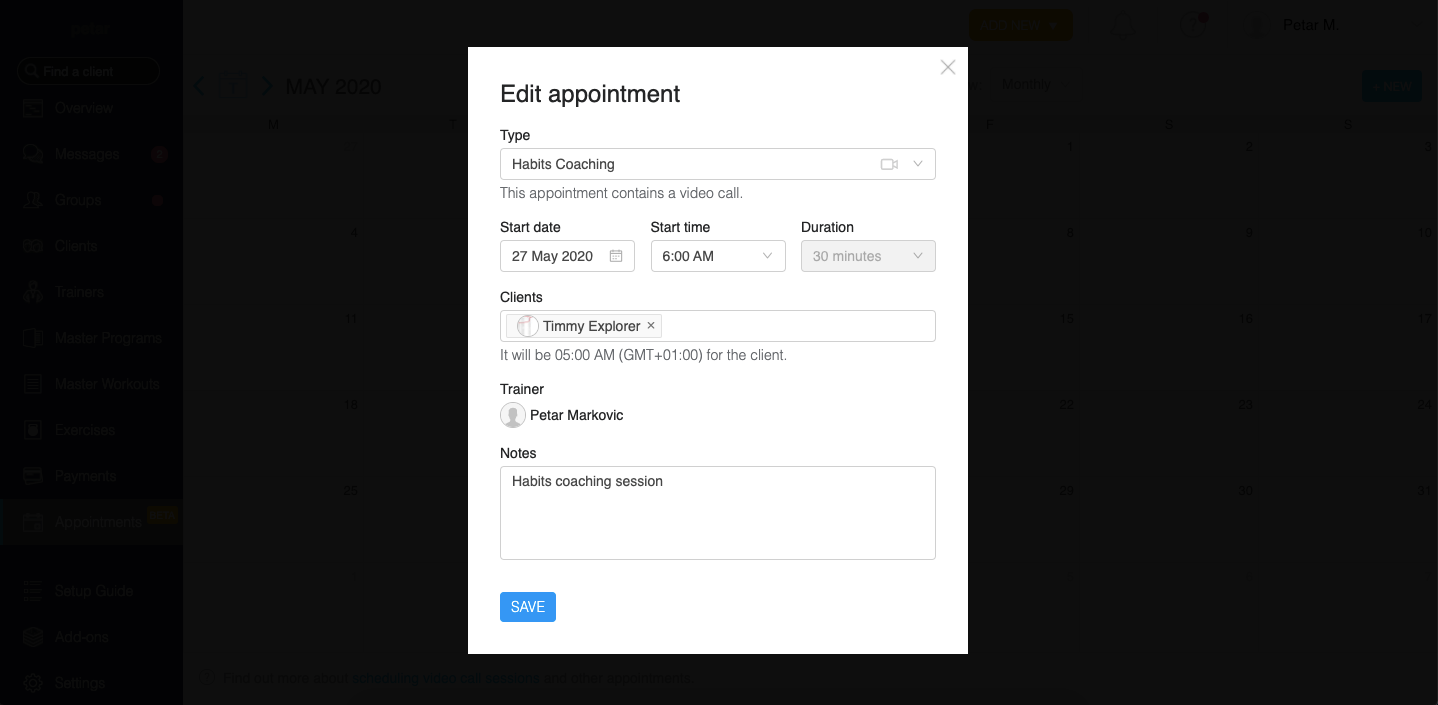
Task: Open the Duration dropdown showing 30 minutes
Action: (868, 256)
